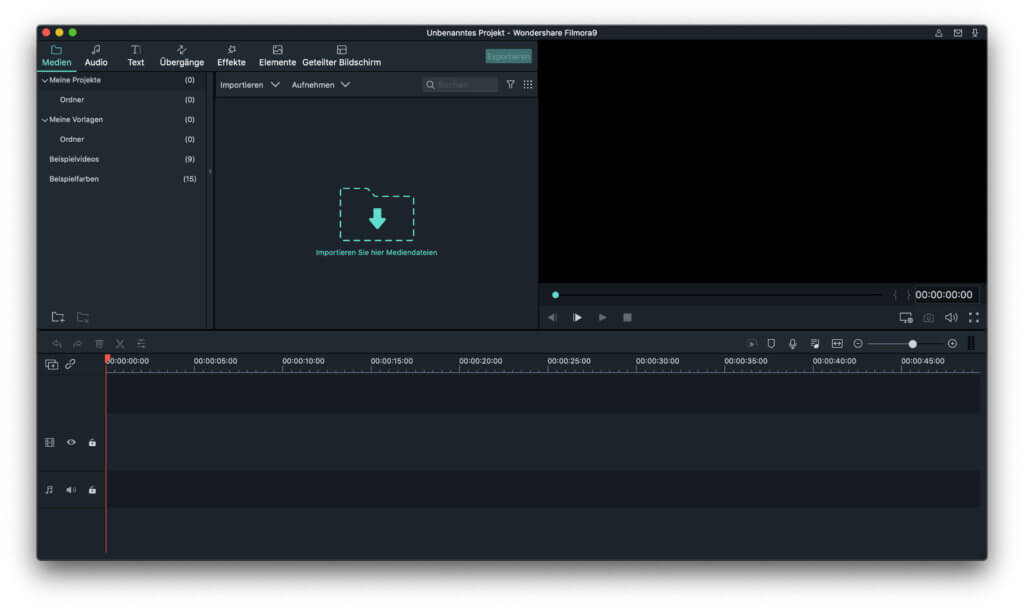Collapse the Meine Projekte tree
Image resolution: width=1024 pixels, height=609 pixels.
pos(44,80)
